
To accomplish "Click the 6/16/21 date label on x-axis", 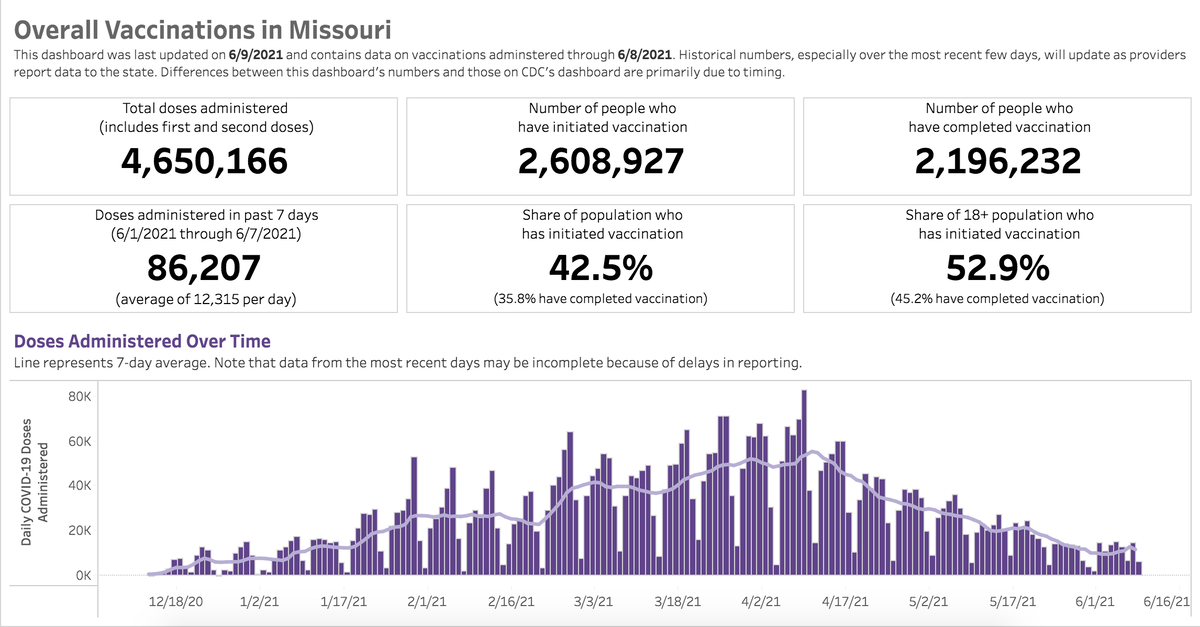I will click(1166, 602).
